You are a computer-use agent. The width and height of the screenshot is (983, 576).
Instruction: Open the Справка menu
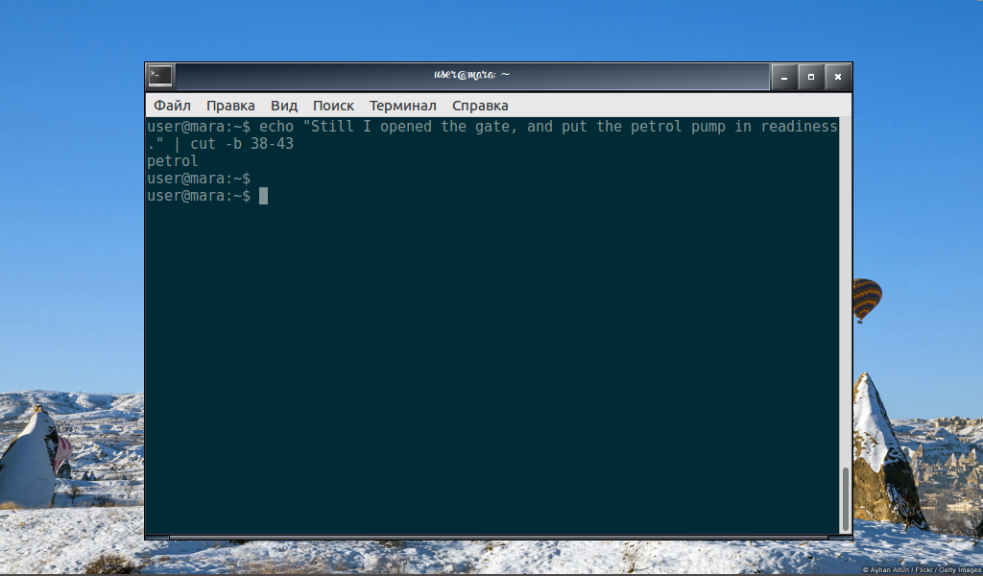(480, 105)
